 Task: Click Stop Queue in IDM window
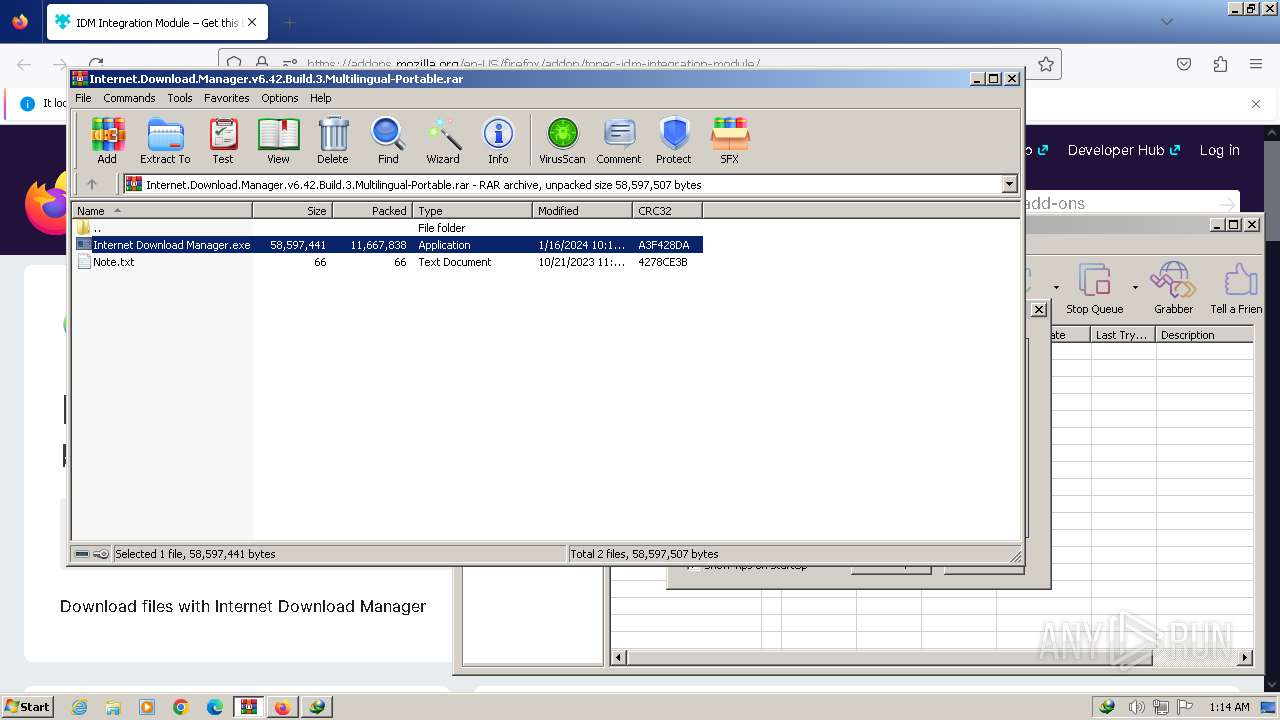click(1094, 290)
